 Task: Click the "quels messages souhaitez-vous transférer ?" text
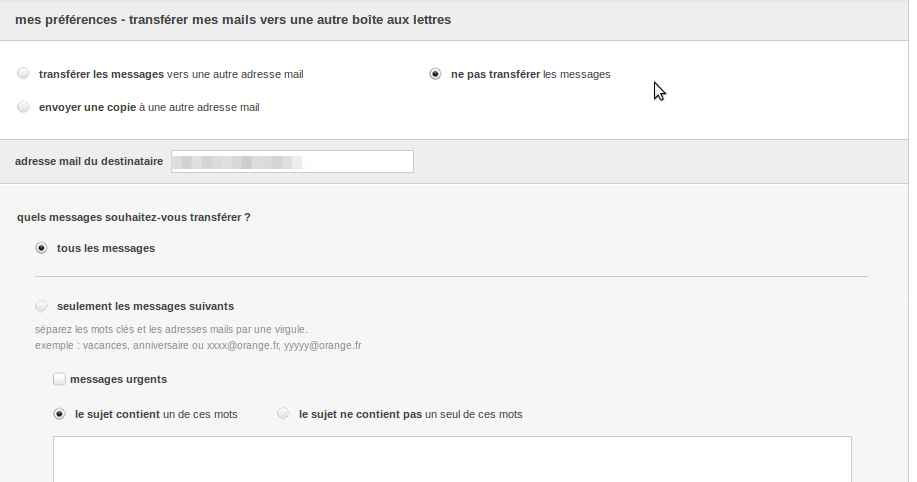(133, 216)
